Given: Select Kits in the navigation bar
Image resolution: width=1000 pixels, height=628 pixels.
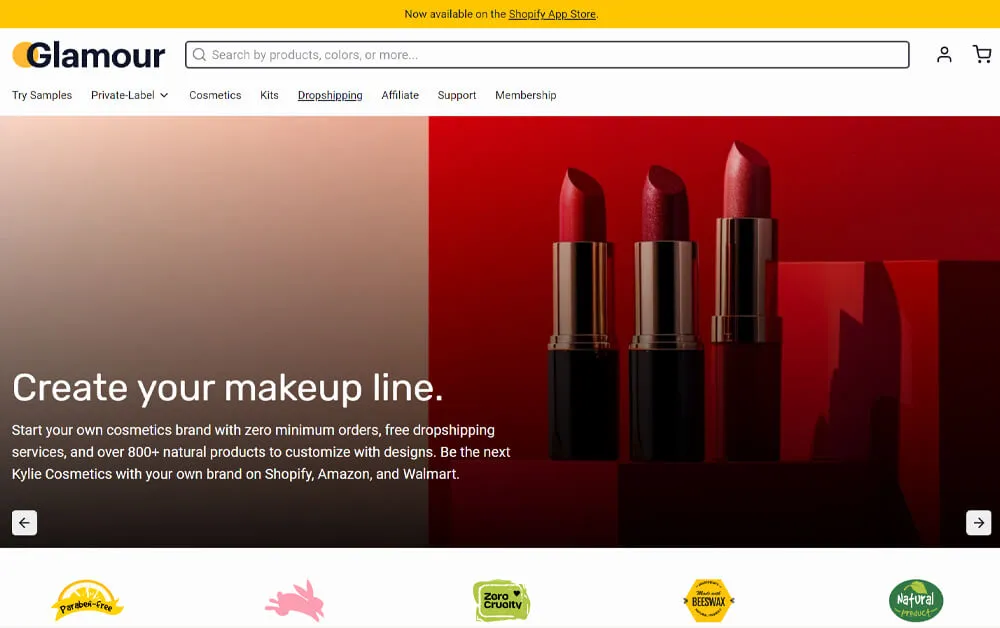Looking at the screenshot, I should (x=269, y=95).
